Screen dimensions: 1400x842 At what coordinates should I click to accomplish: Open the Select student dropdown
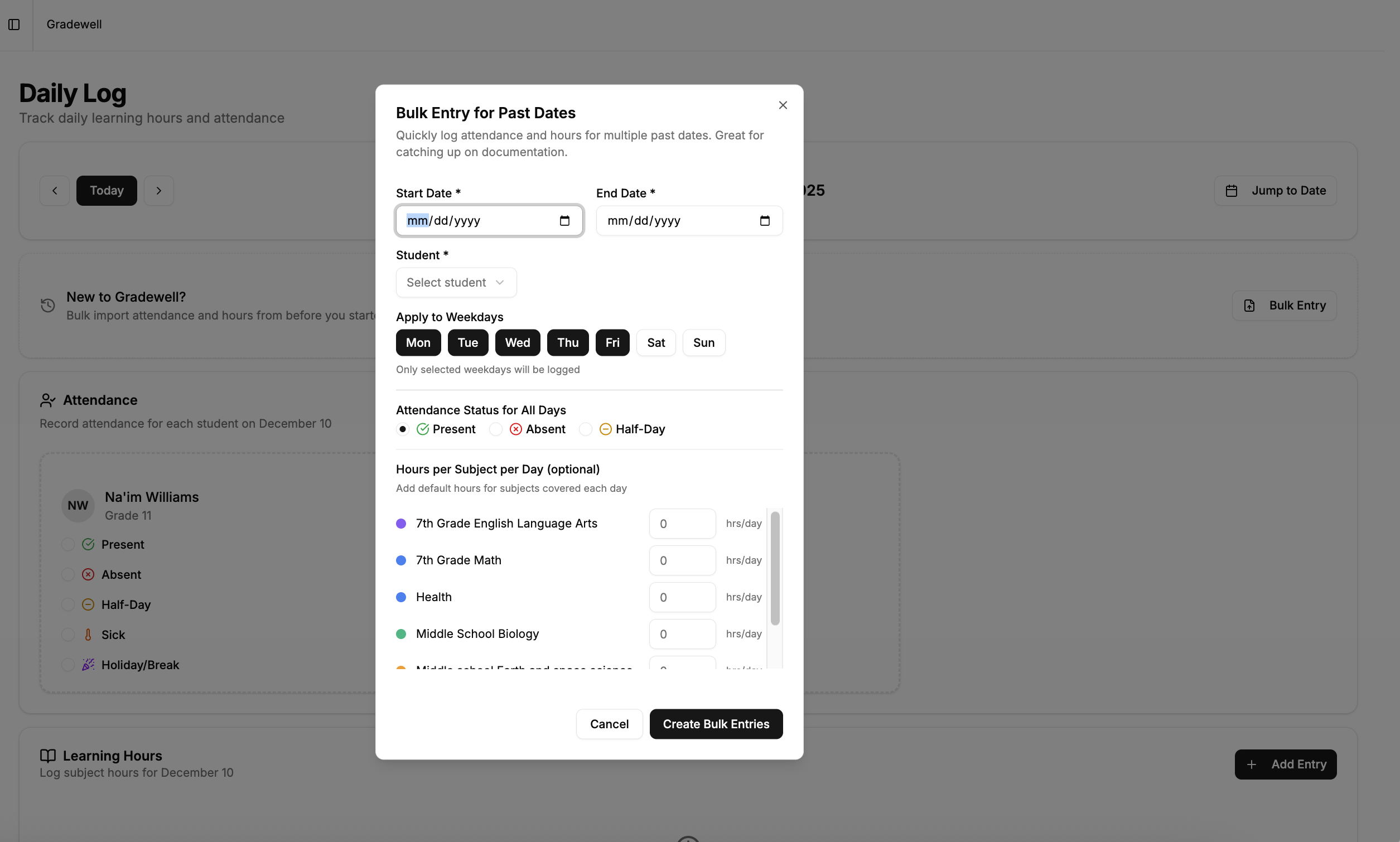456,282
